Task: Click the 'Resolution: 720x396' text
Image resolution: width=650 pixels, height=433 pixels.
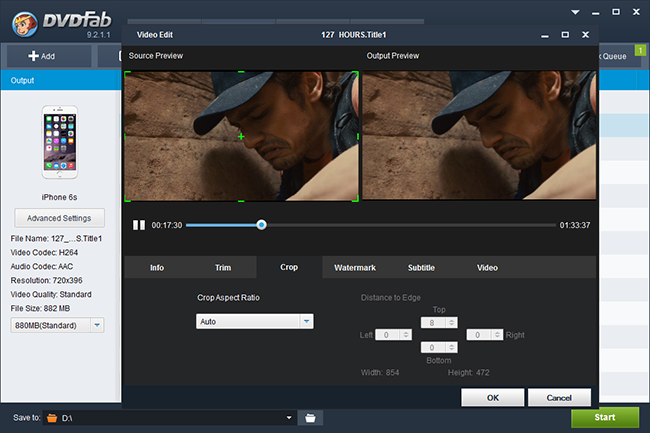Action: coord(46,281)
